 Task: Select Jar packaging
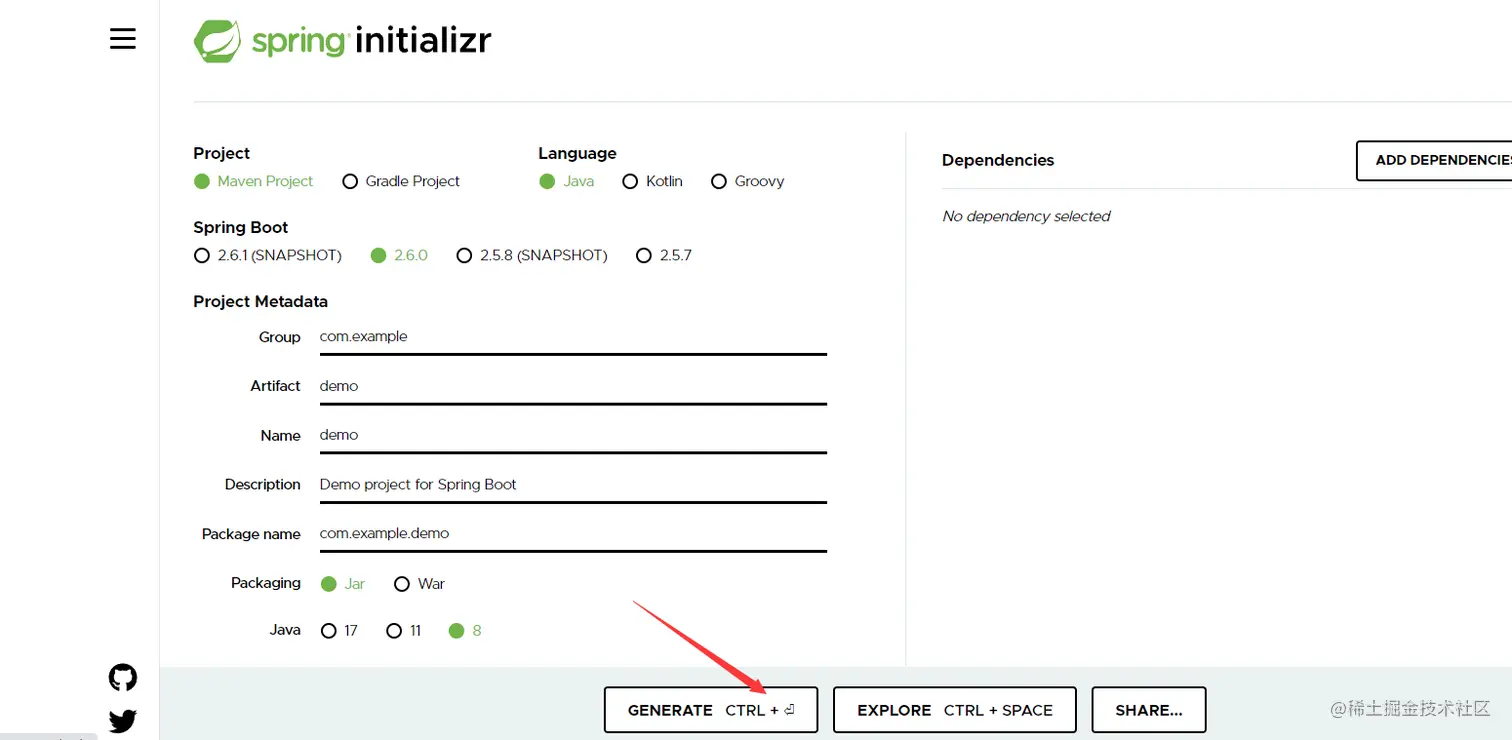(x=343, y=583)
